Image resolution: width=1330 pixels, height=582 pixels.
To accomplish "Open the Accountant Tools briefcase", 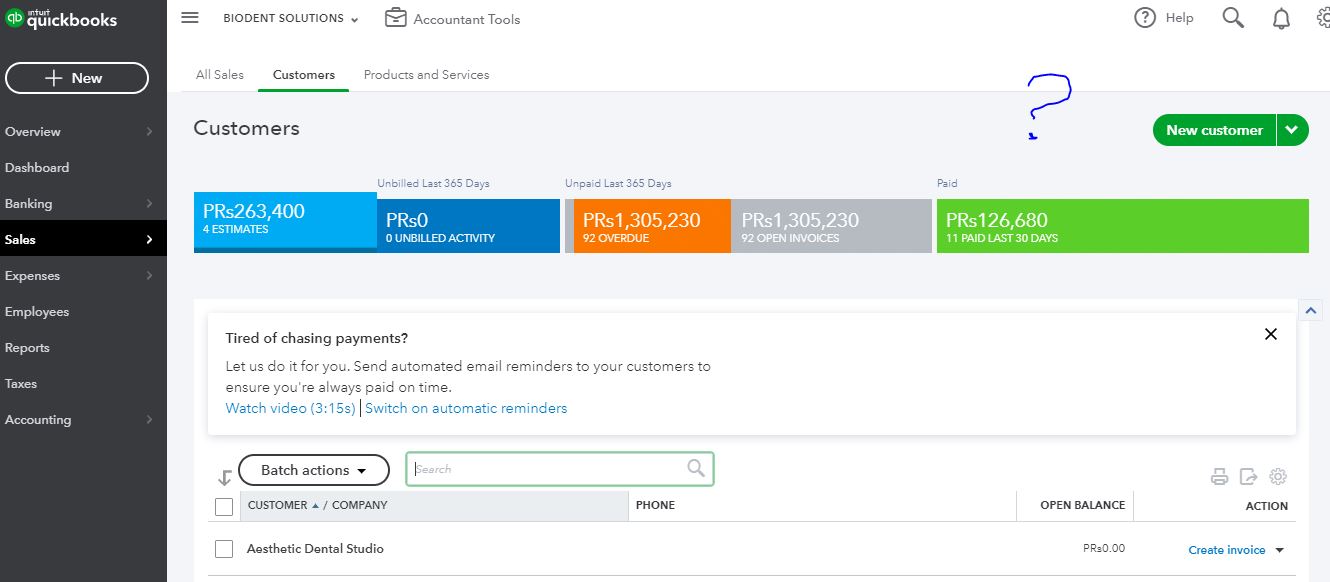I will point(395,18).
